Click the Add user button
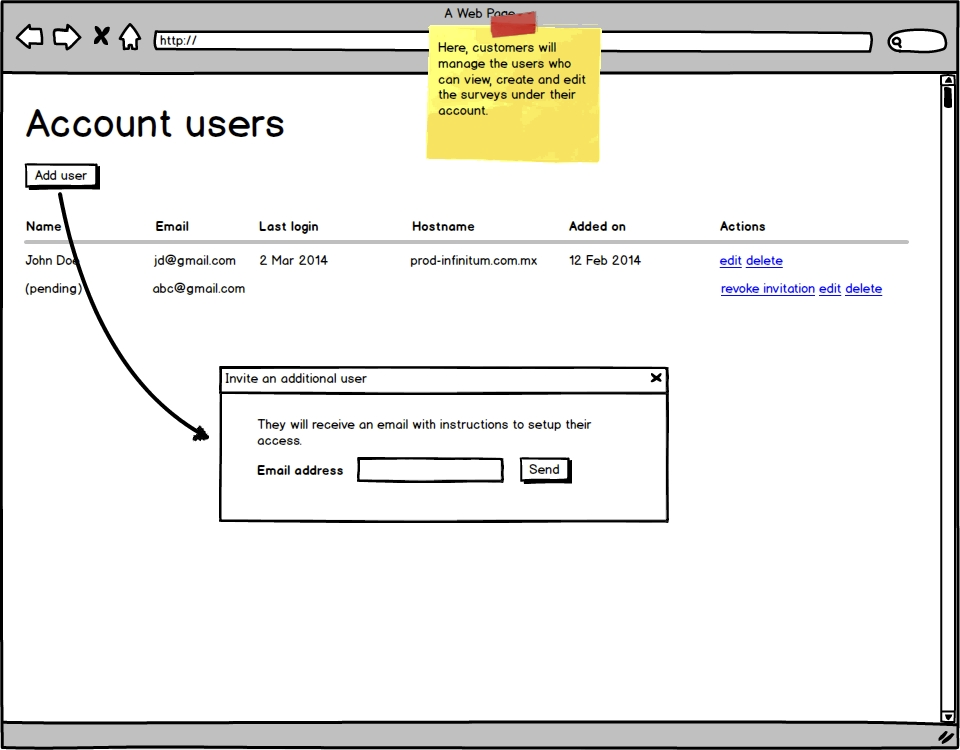 (x=61, y=176)
